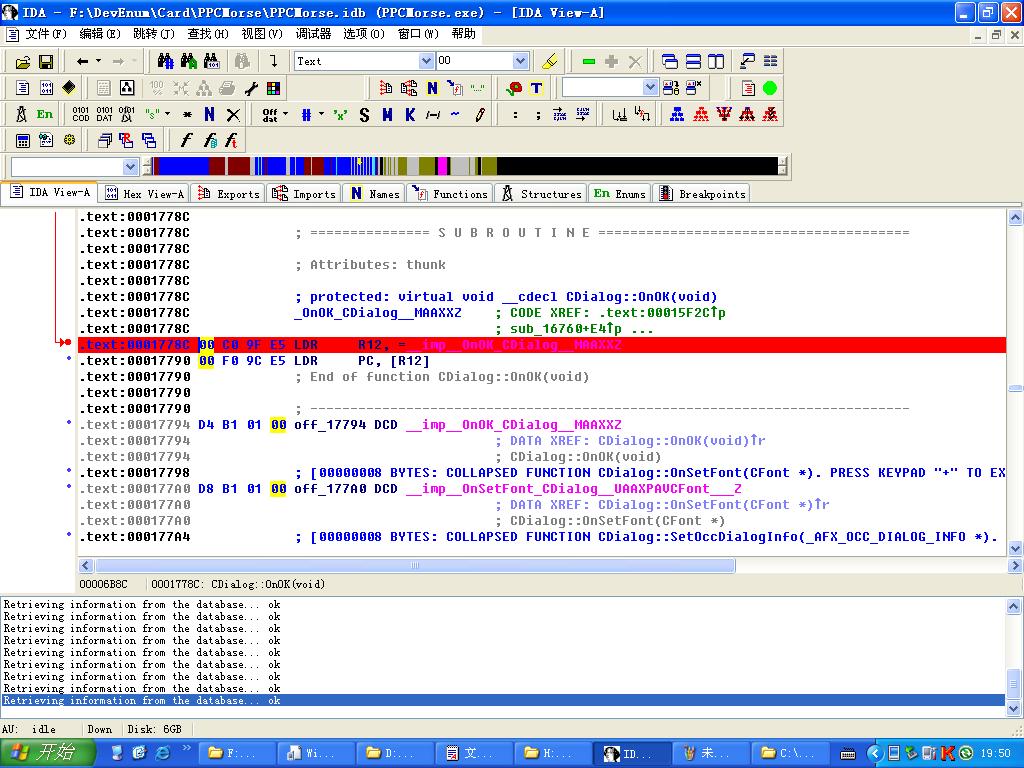Jump back with the left arrow

[x=82, y=61]
